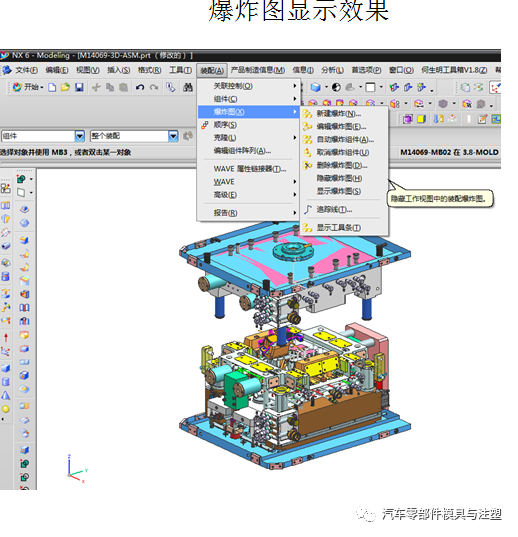Open the 首选项(P) menu
This screenshot has width=518, height=537.
click(366, 70)
